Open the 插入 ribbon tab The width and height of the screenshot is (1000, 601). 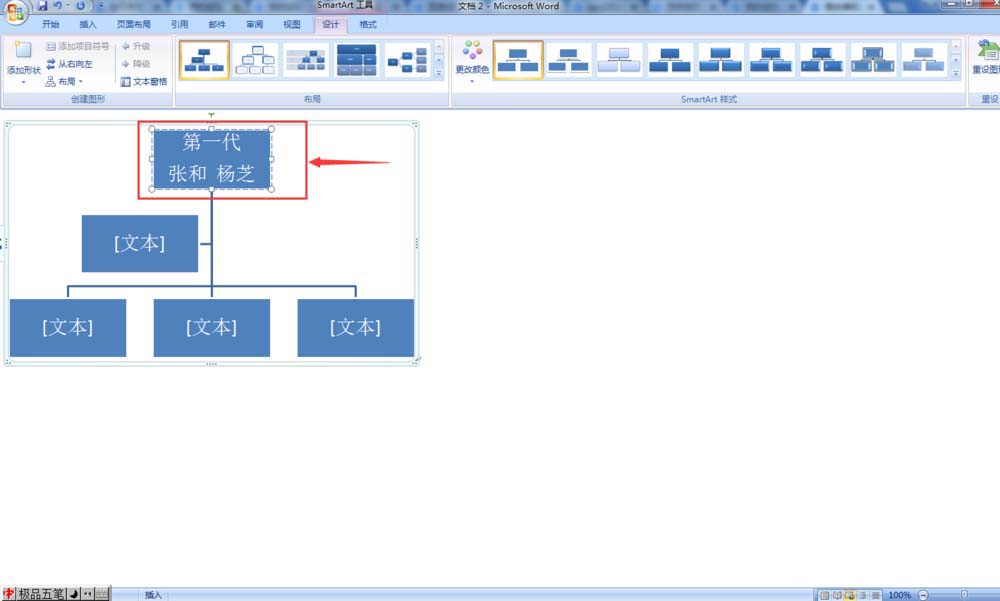pyautogui.click(x=87, y=24)
